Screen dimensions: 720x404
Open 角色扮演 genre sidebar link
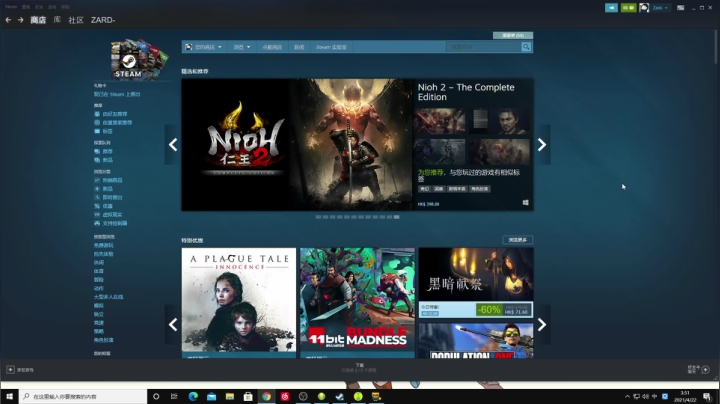pos(103,340)
